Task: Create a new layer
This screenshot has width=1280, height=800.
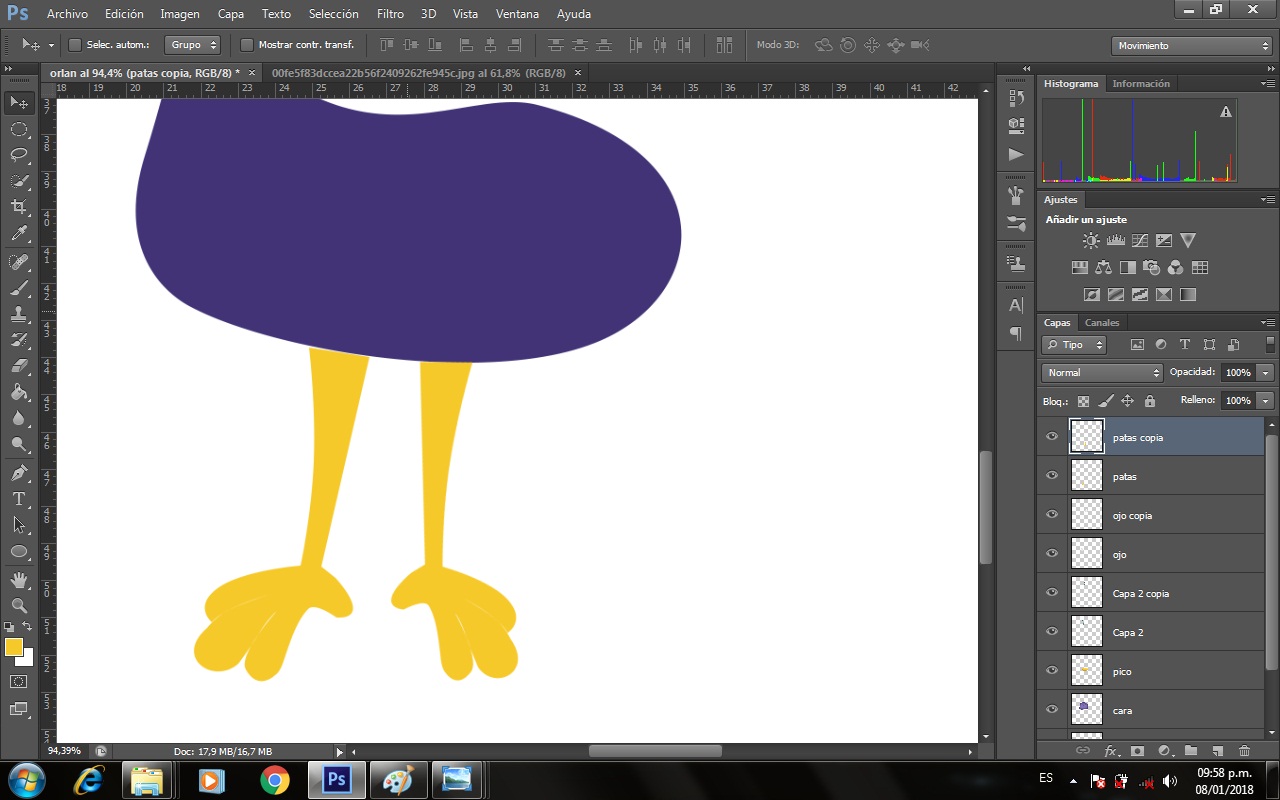Action: tap(1217, 750)
